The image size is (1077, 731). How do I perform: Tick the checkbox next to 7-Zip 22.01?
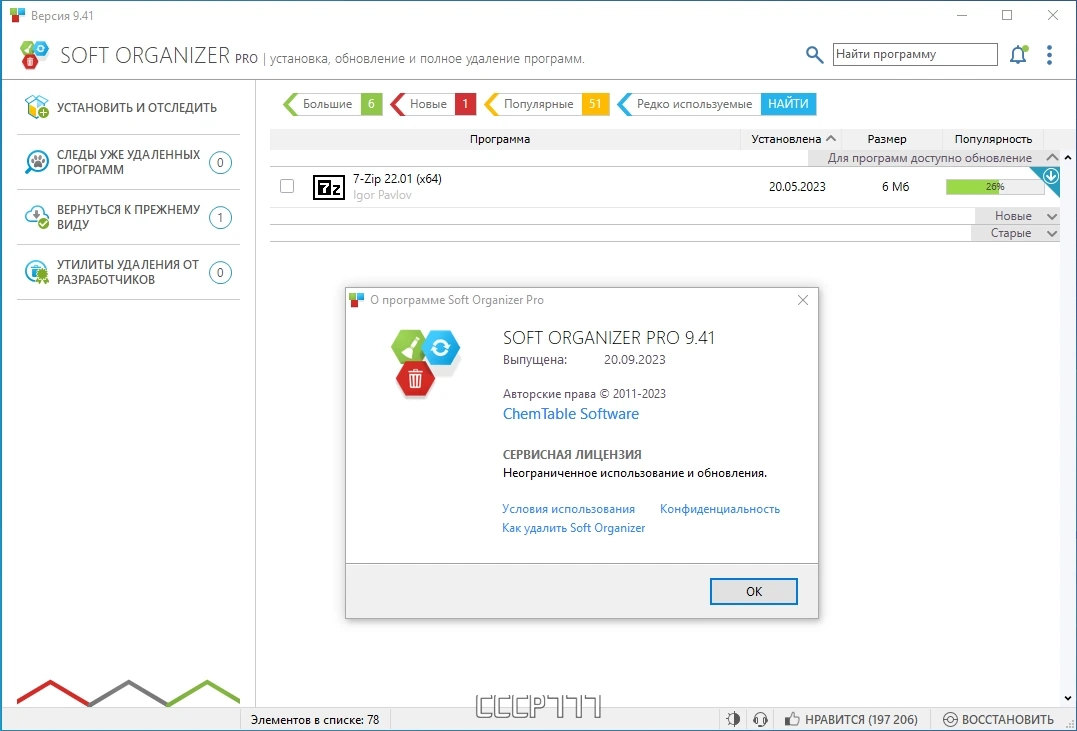pos(287,186)
